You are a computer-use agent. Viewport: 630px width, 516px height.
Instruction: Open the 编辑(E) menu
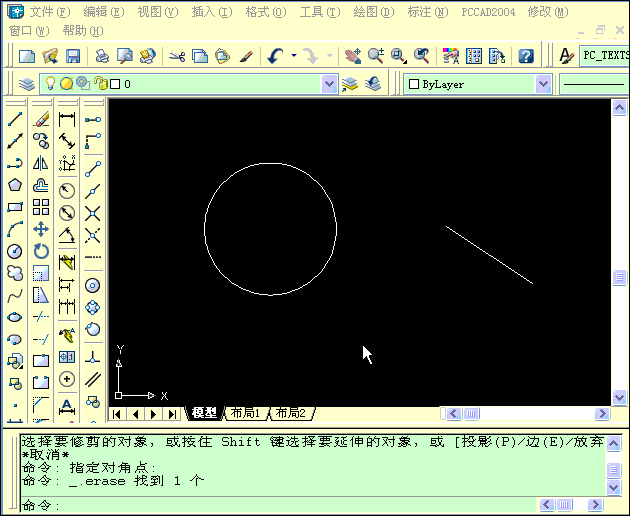click(104, 12)
